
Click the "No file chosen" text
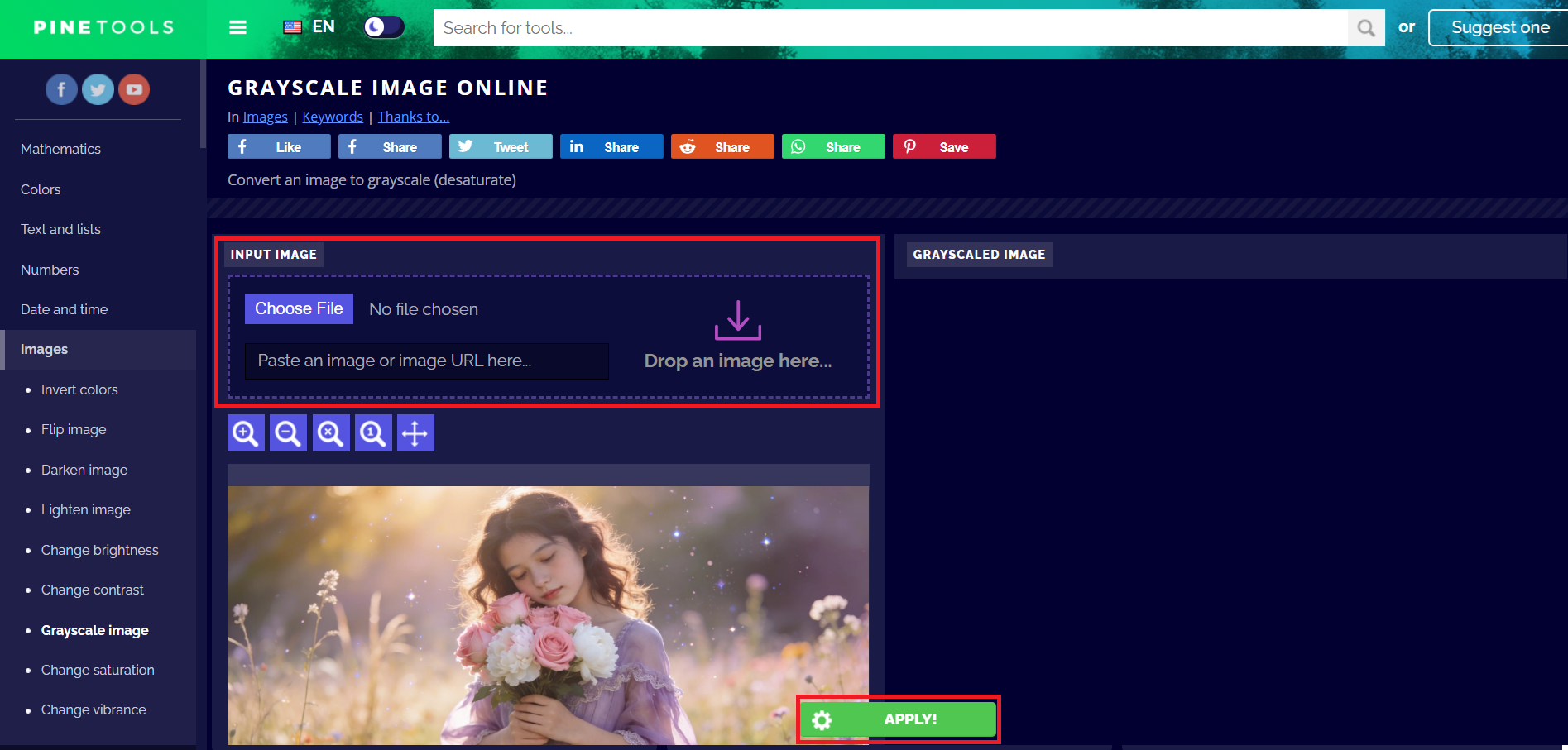[x=424, y=309]
